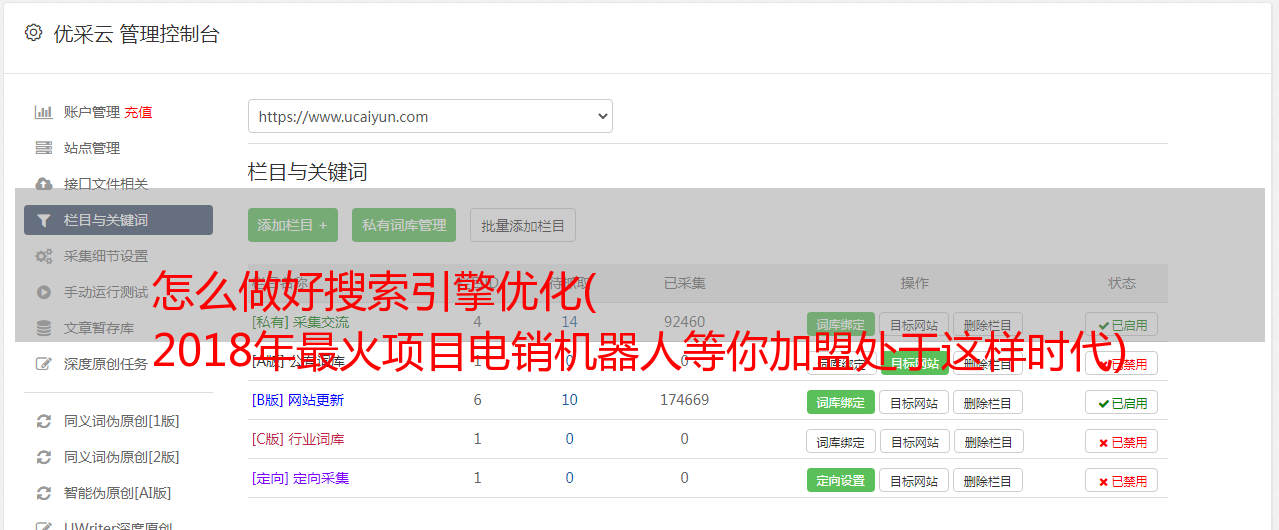Click the 操作 column header
The height and width of the screenshot is (530, 1279).
point(915,283)
